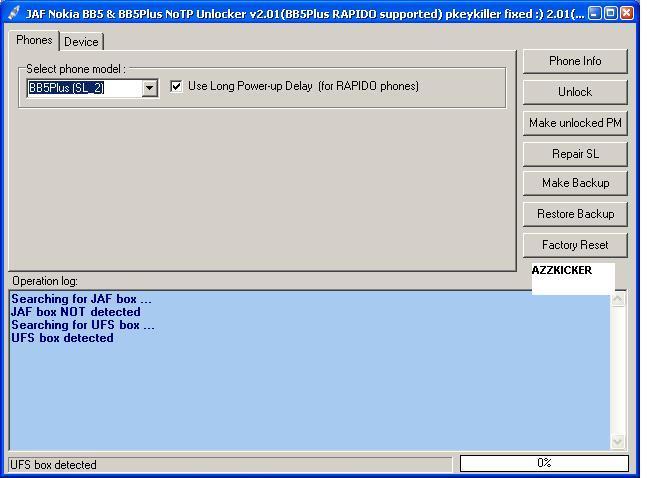651x478 pixels.
Task: Click the status bar 'UFS box detected' text
Action: coord(53,465)
